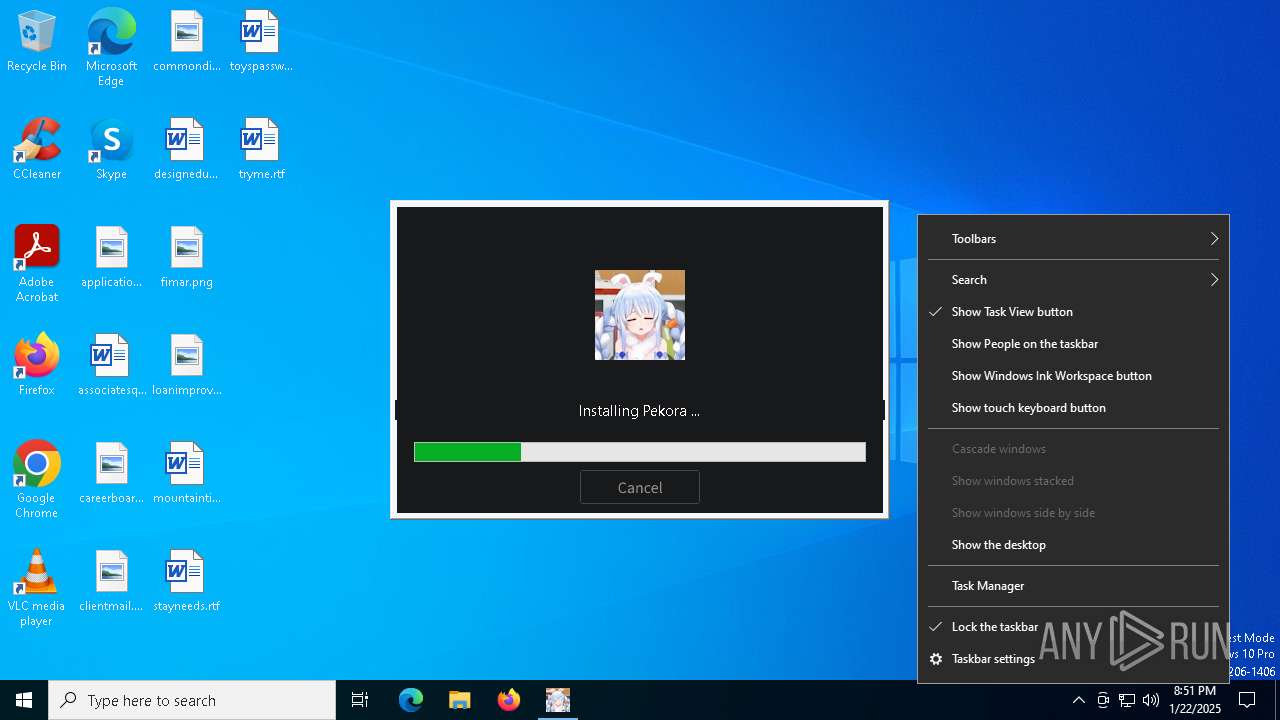Select the loanimprov... image file icon

pyautogui.click(x=186, y=366)
